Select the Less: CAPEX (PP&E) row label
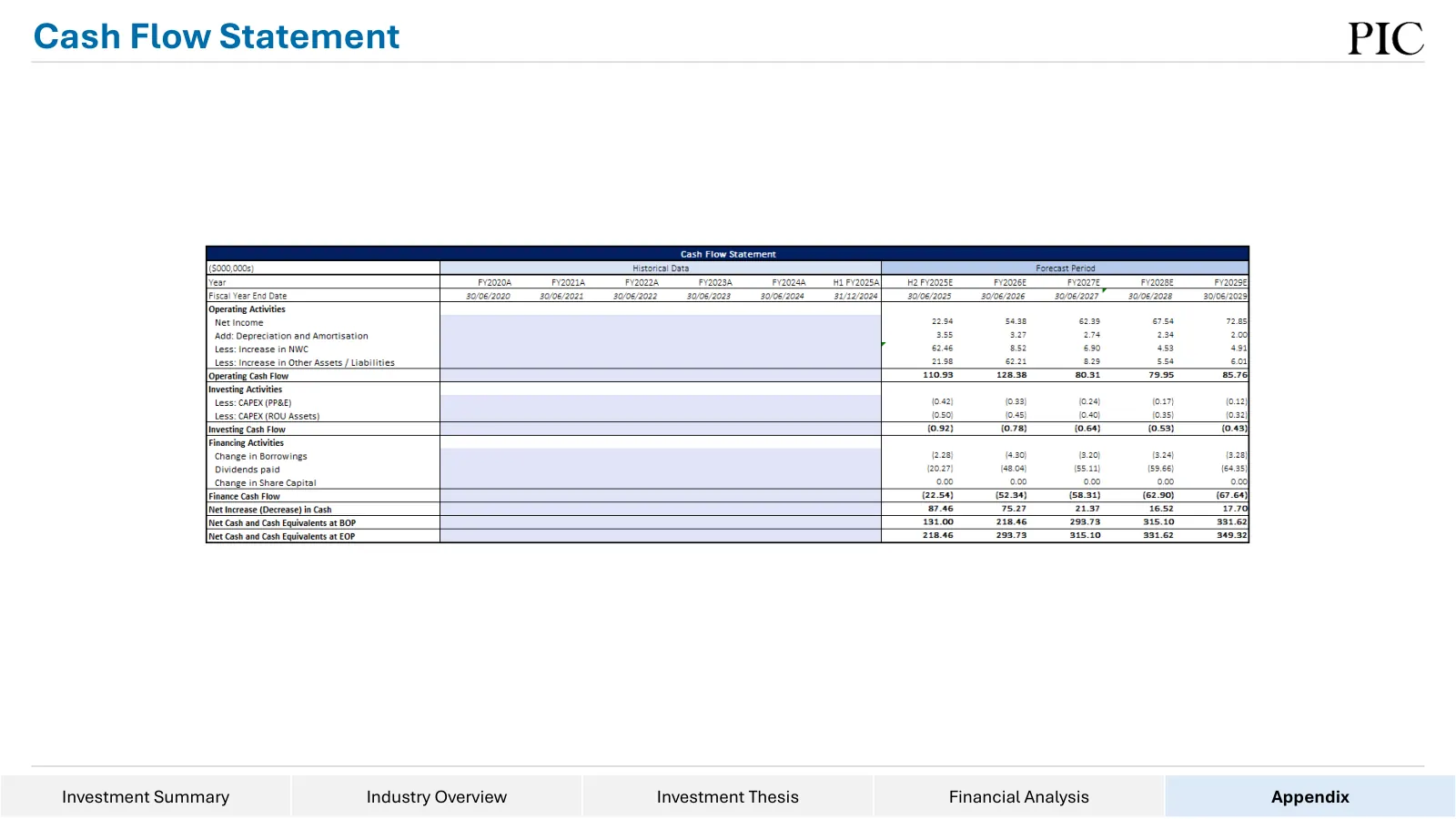1456x819 pixels. (x=253, y=402)
